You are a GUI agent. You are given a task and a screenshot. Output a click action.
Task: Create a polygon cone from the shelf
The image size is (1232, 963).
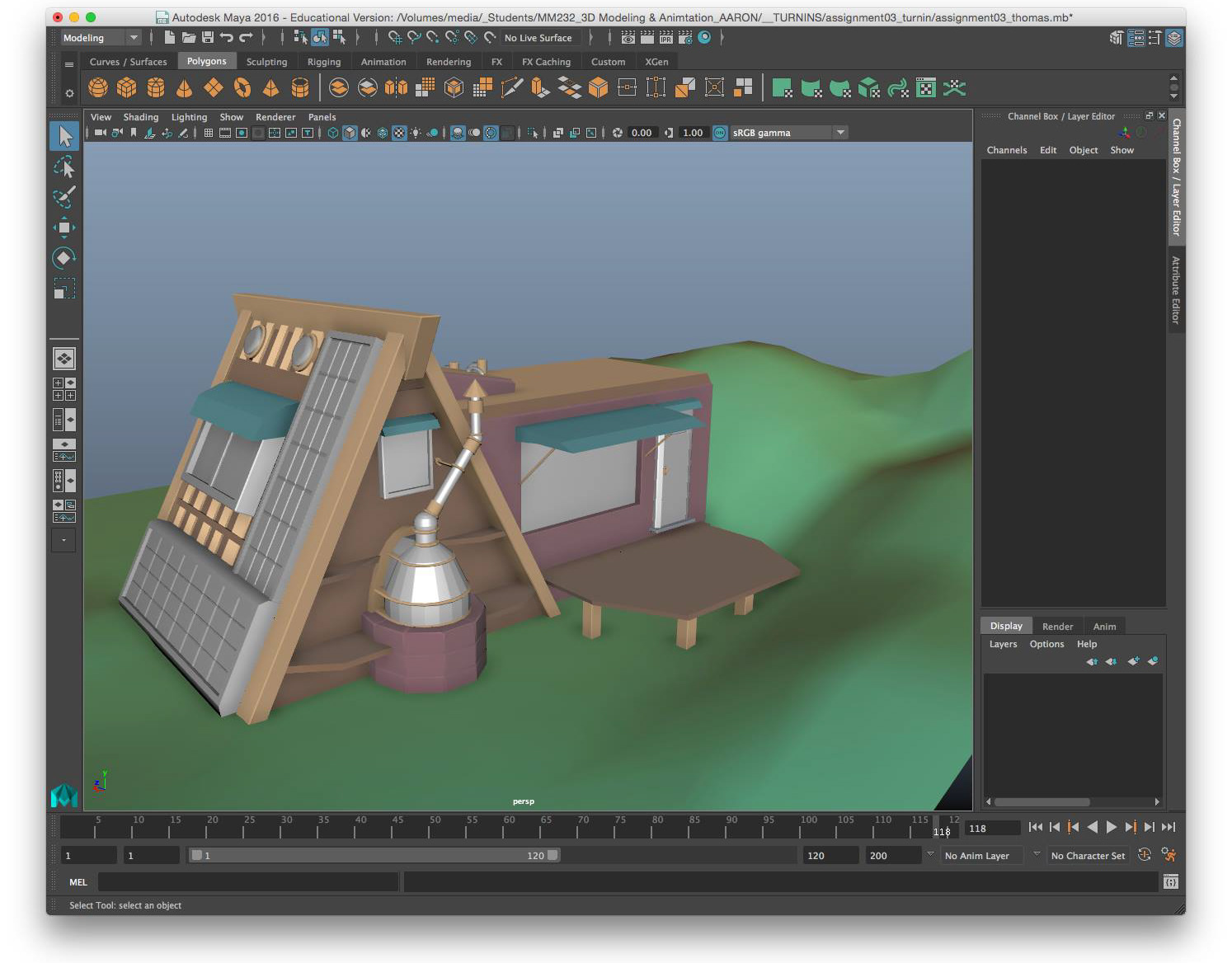coord(185,87)
